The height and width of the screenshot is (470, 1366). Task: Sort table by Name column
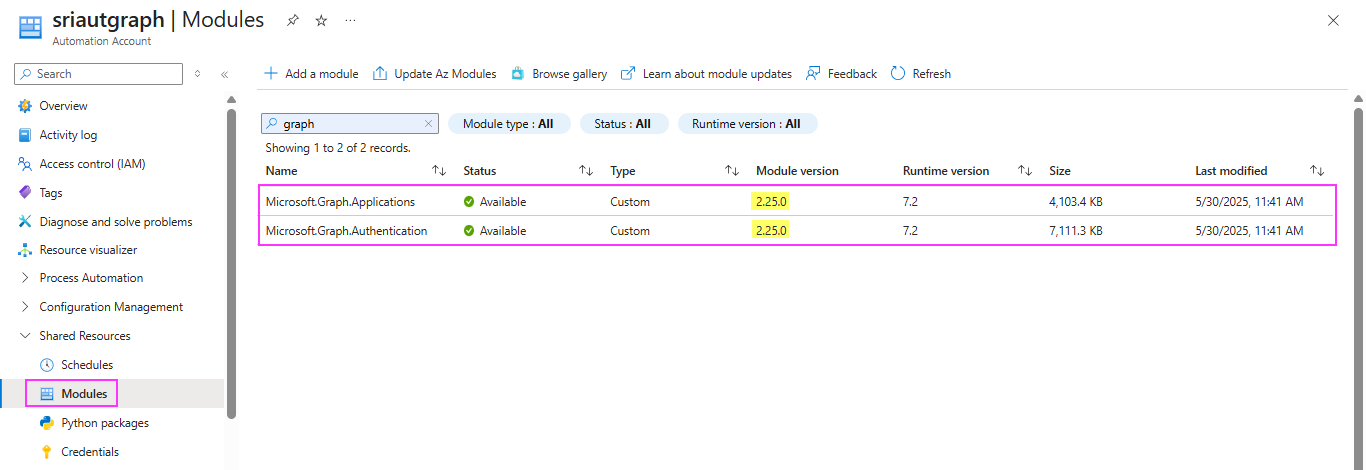pos(439,171)
